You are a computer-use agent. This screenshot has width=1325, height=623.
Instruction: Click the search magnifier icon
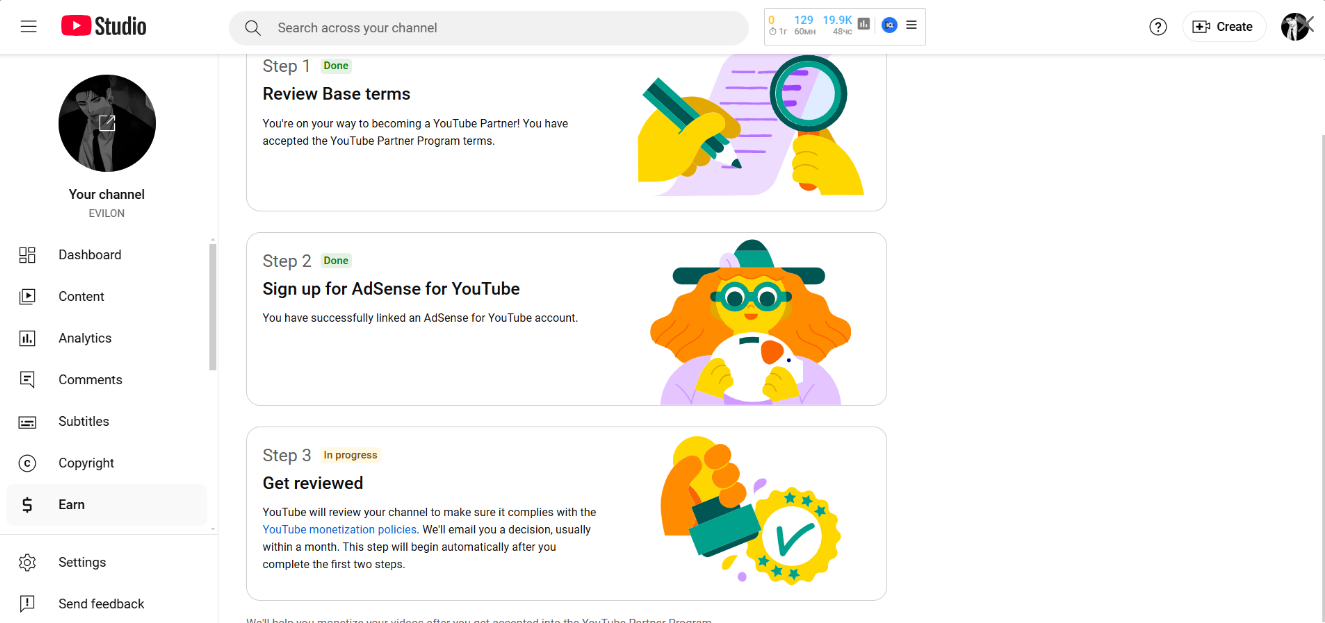253,28
